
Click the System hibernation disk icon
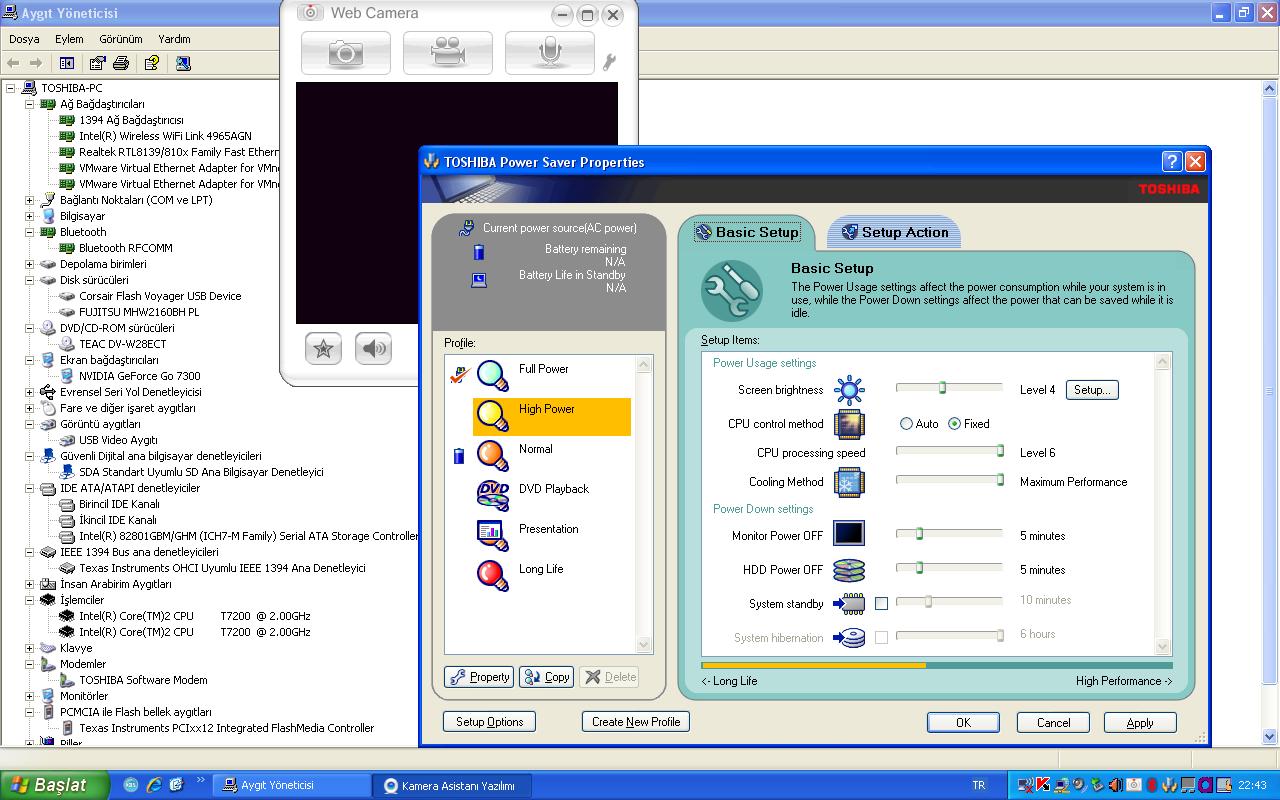pos(849,638)
